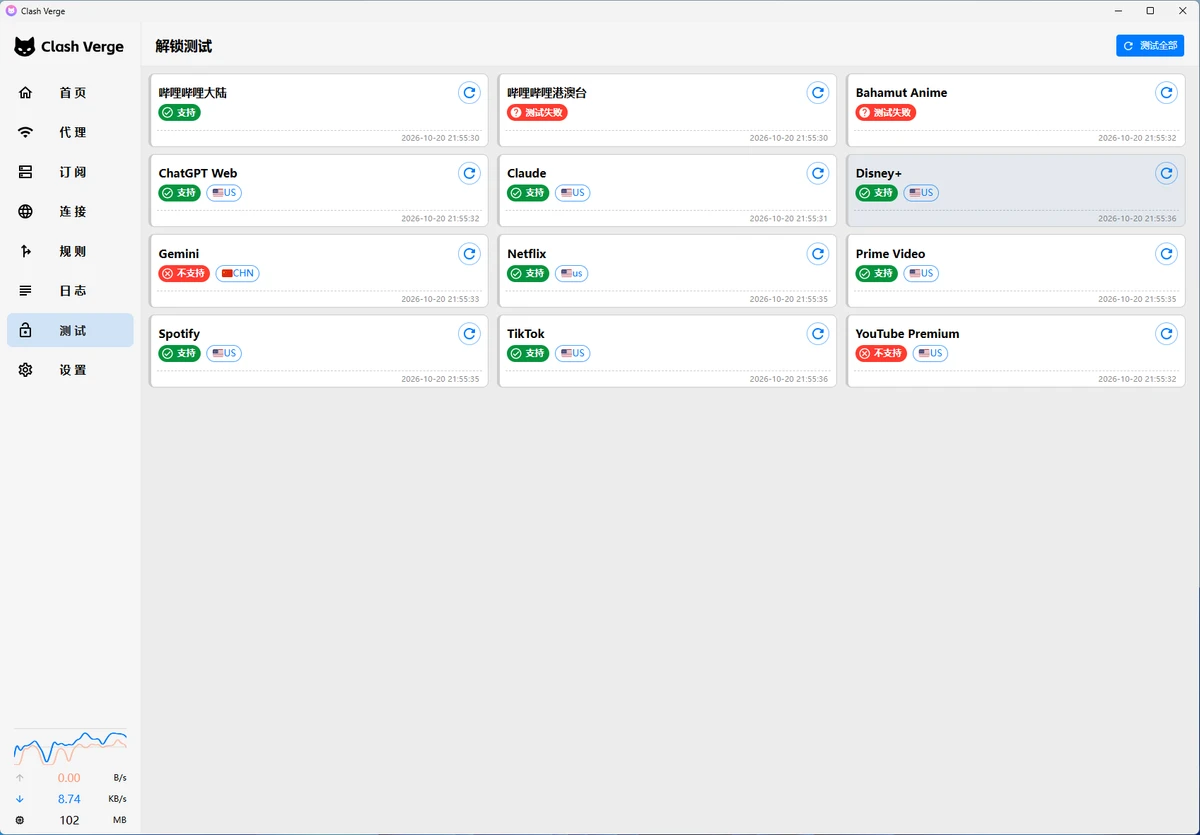Screen dimensions: 1200x835
Task: Retest the ChatGPT Web unlock status
Action: click(x=469, y=173)
